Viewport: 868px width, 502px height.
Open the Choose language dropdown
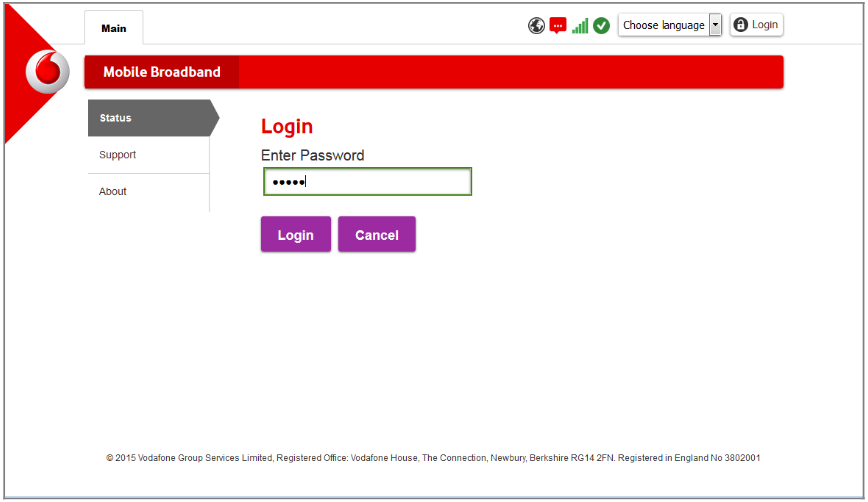pos(669,25)
